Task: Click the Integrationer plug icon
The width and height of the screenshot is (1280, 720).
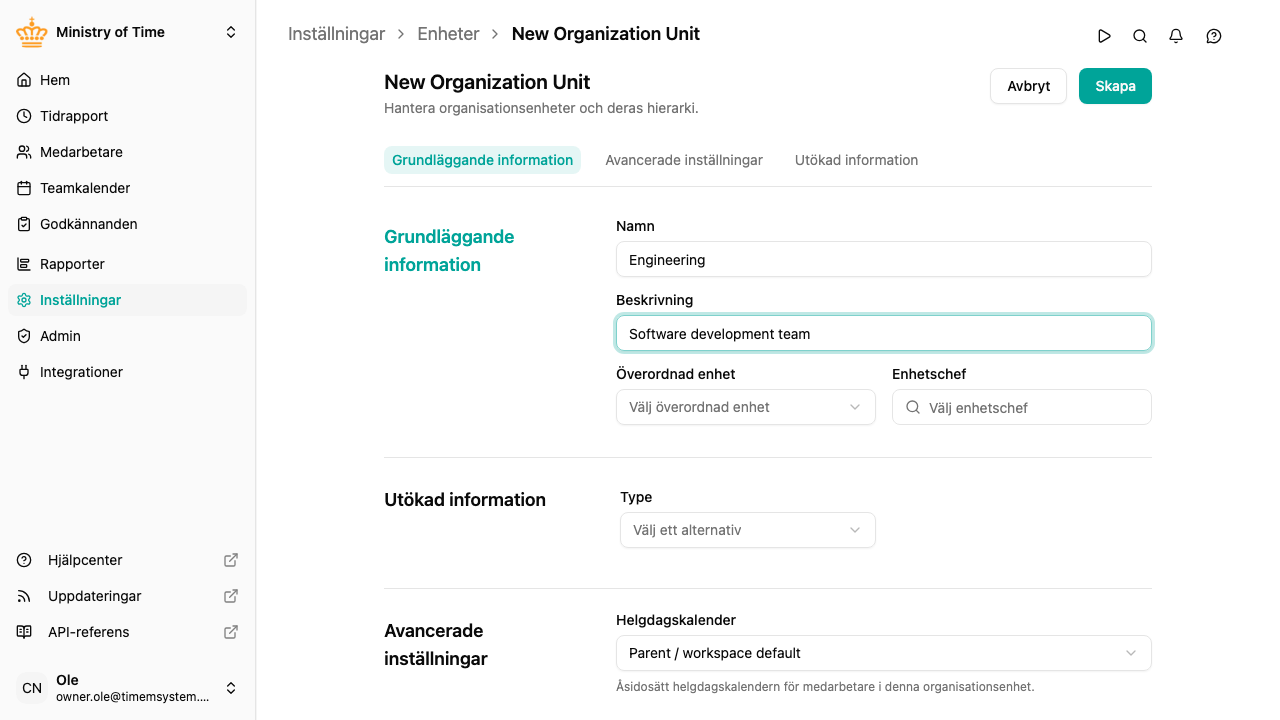Action: point(25,372)
